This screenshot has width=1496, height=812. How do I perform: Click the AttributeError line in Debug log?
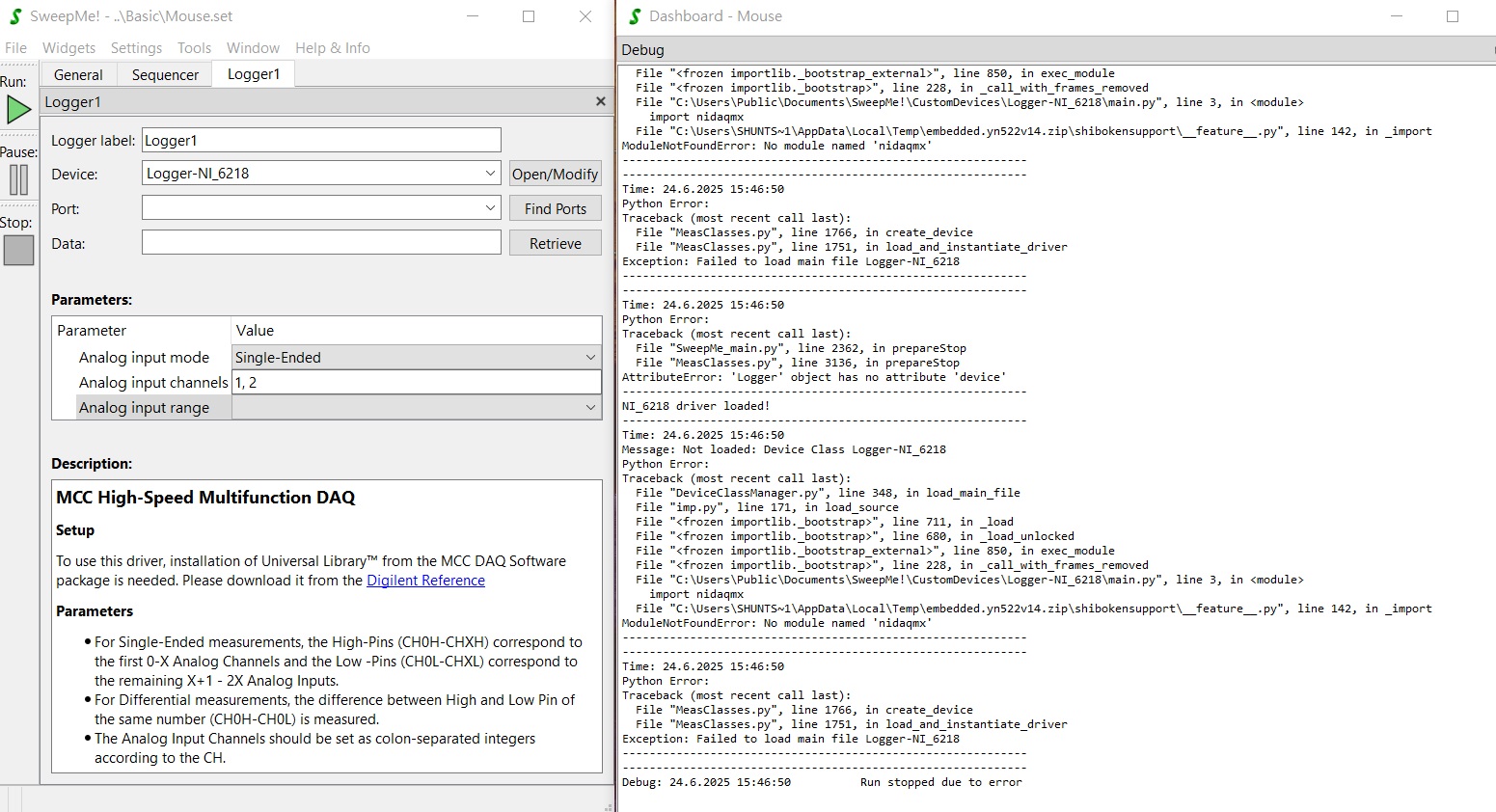[814, 377]
